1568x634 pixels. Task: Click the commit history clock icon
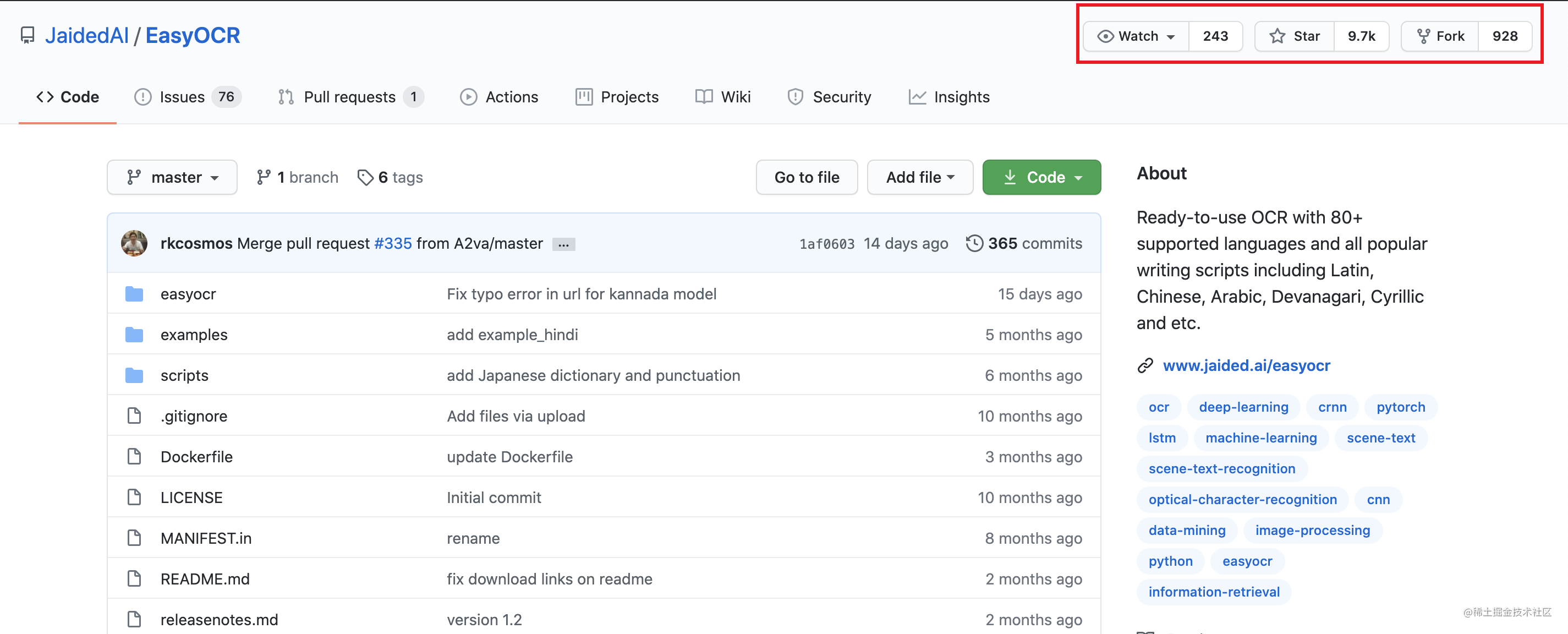tap(974, 243)
